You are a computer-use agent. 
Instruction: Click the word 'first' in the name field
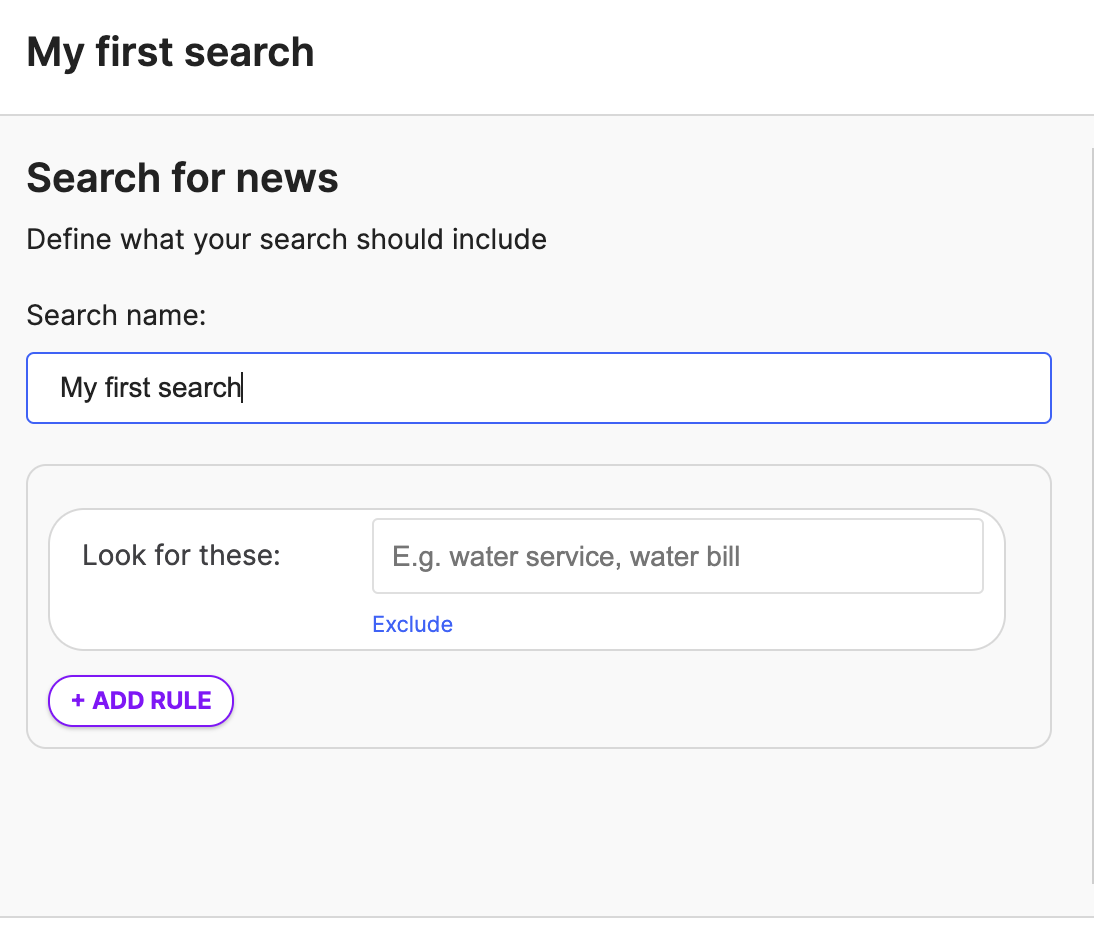(128, 387)
